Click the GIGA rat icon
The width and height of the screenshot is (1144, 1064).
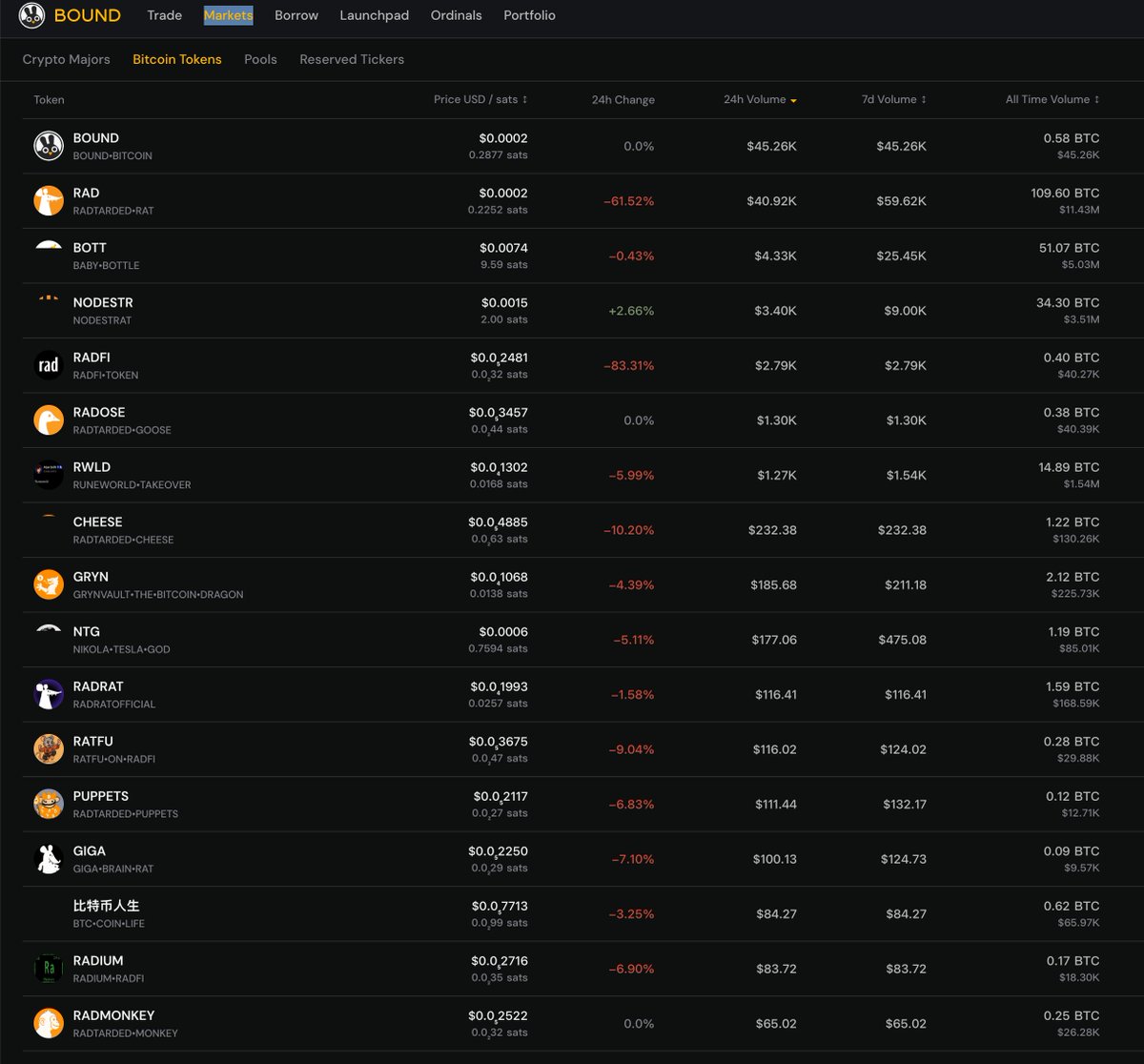pos(49,859)
